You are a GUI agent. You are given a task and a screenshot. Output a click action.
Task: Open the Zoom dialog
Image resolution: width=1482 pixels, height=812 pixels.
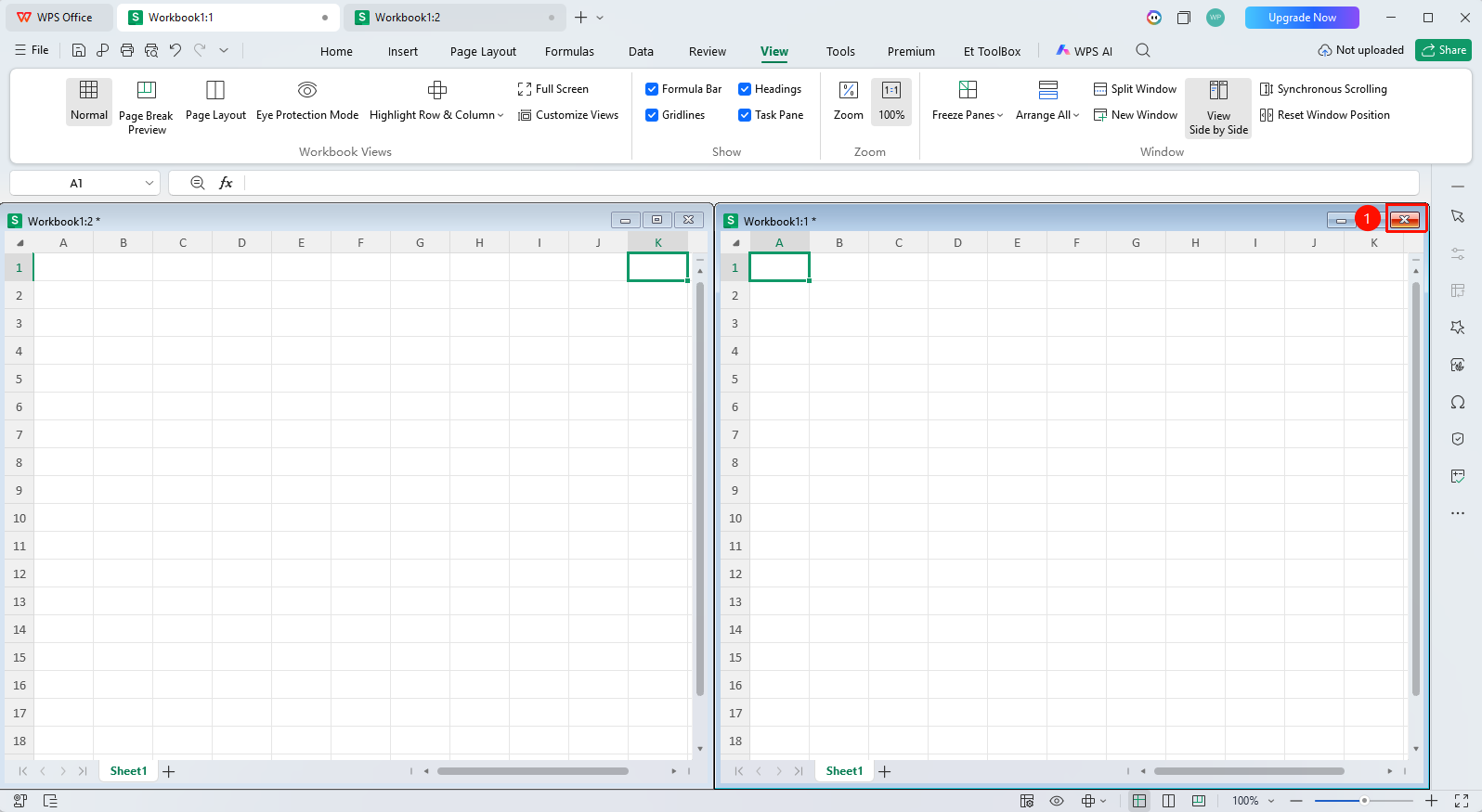849,101
